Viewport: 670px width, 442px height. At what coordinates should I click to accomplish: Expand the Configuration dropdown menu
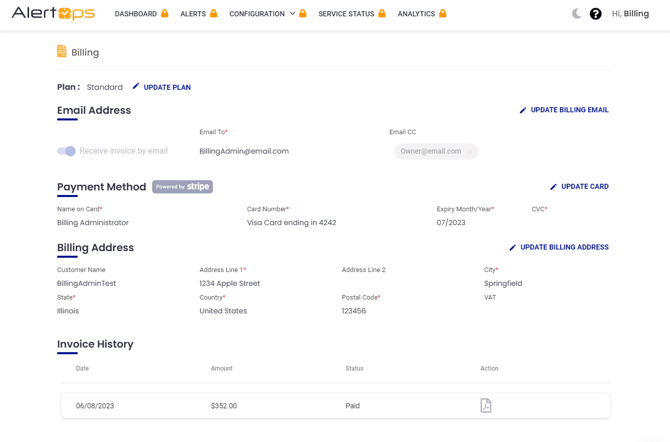pos(262,14)
